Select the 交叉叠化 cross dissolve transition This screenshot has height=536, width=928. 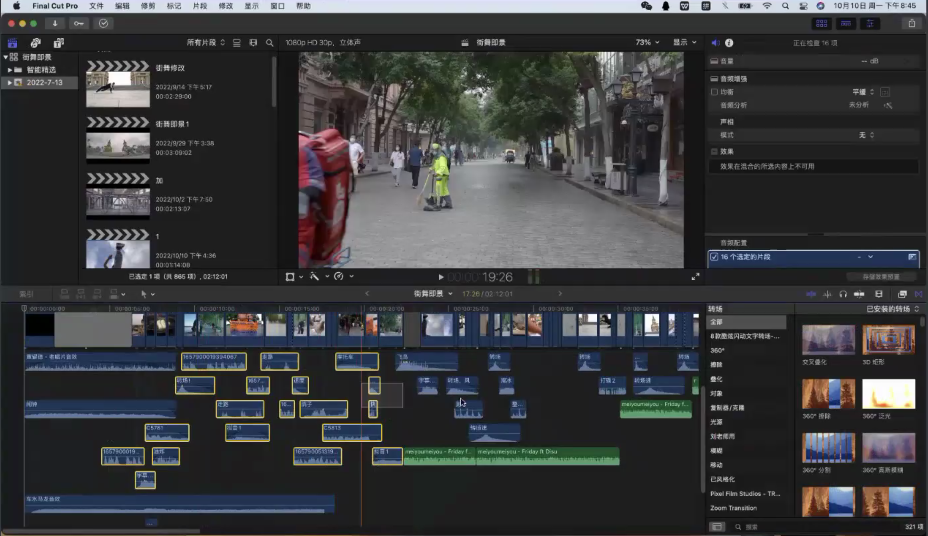click(x=829, y=340)
